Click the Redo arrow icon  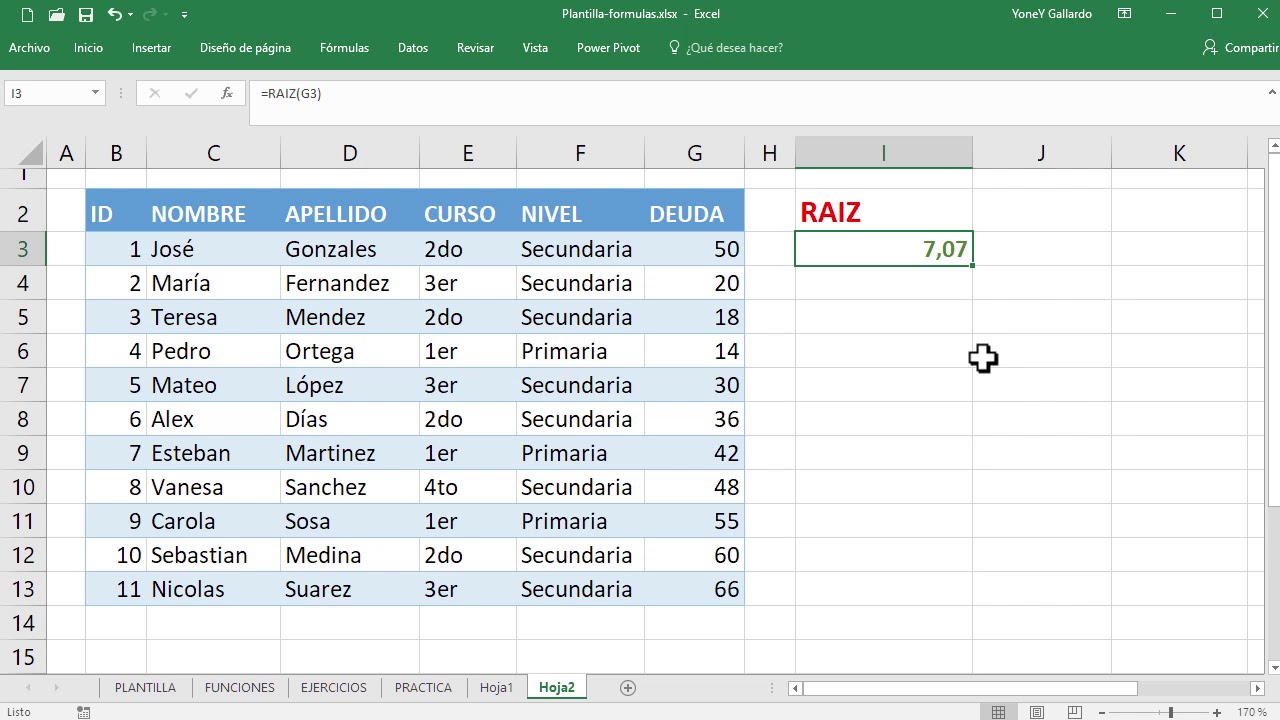click(152, 14)
